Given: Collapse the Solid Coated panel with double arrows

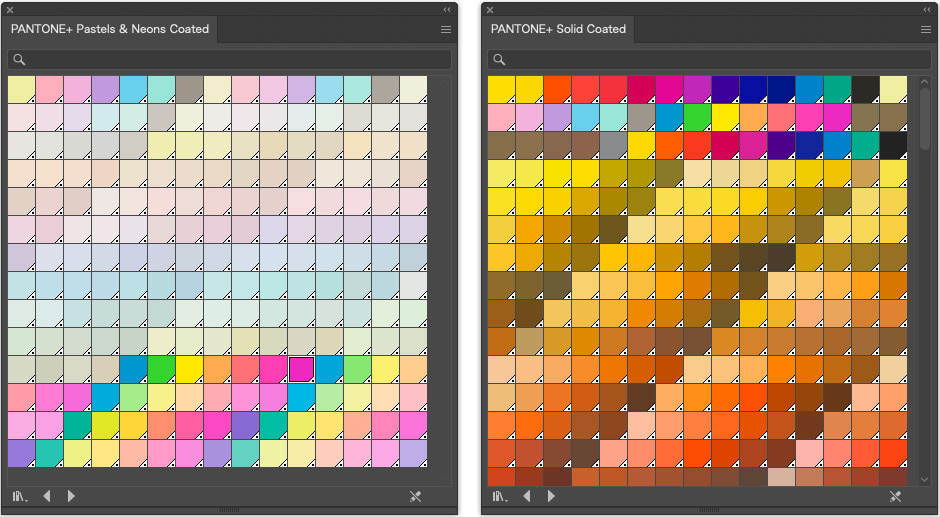Looking at the screenshot, I should [927, 9].
